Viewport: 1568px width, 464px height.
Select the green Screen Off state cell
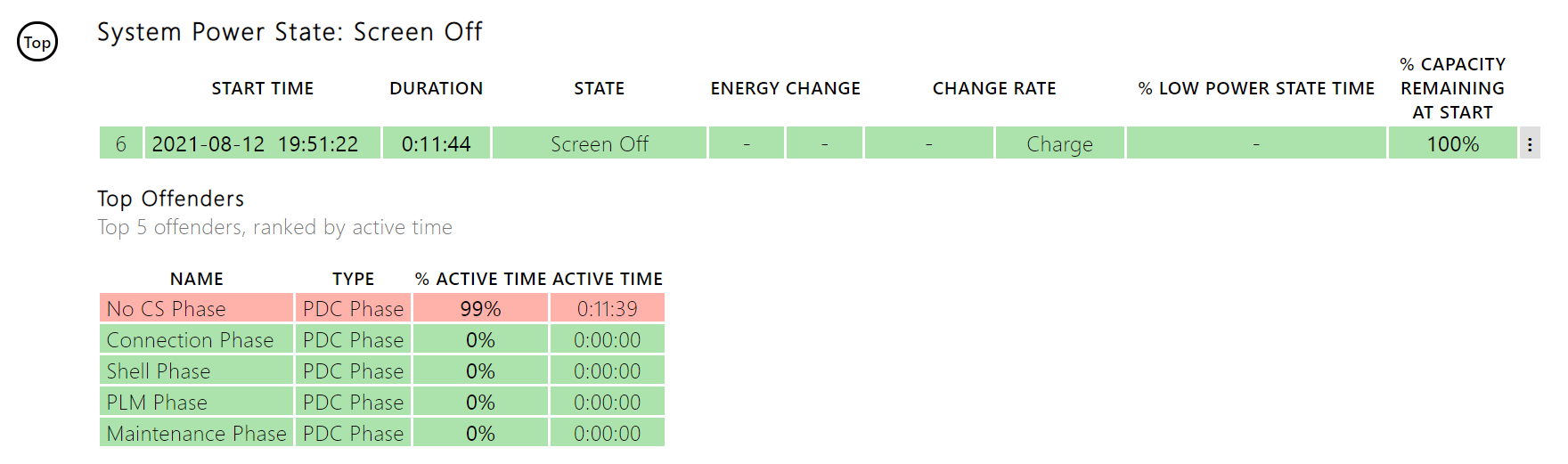[x=600, y=143]
